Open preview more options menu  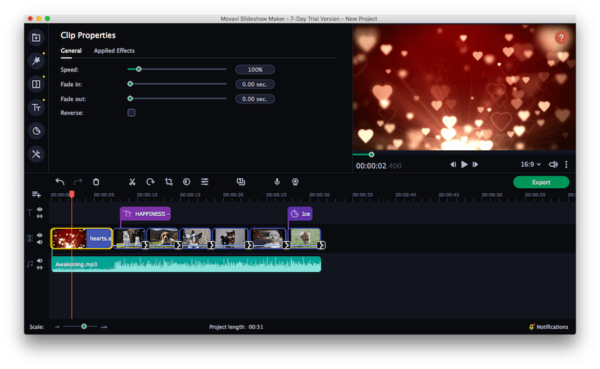point(566,165)
